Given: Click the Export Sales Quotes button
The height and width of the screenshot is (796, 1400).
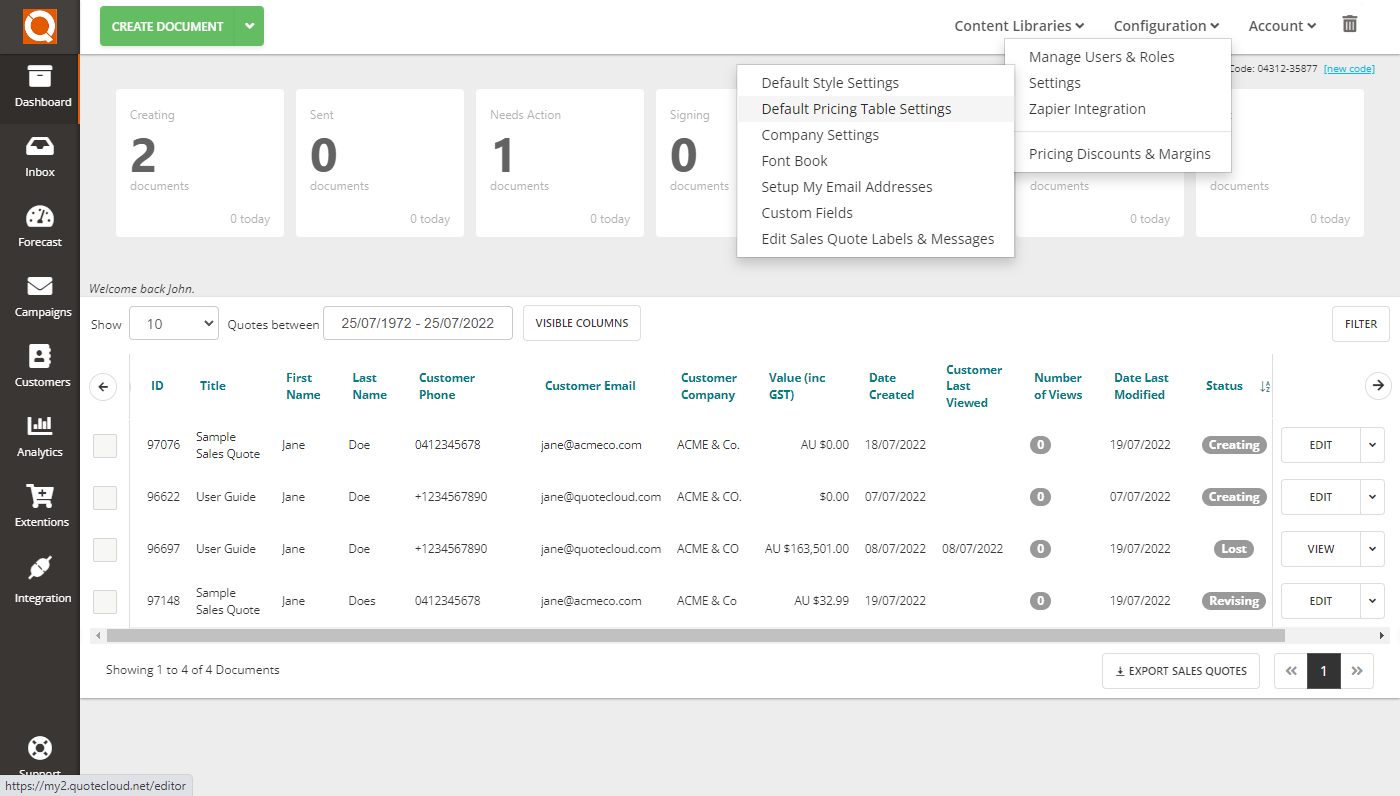Looking at the screenshot, I should pyautogui.click(x=1180, y=671).
